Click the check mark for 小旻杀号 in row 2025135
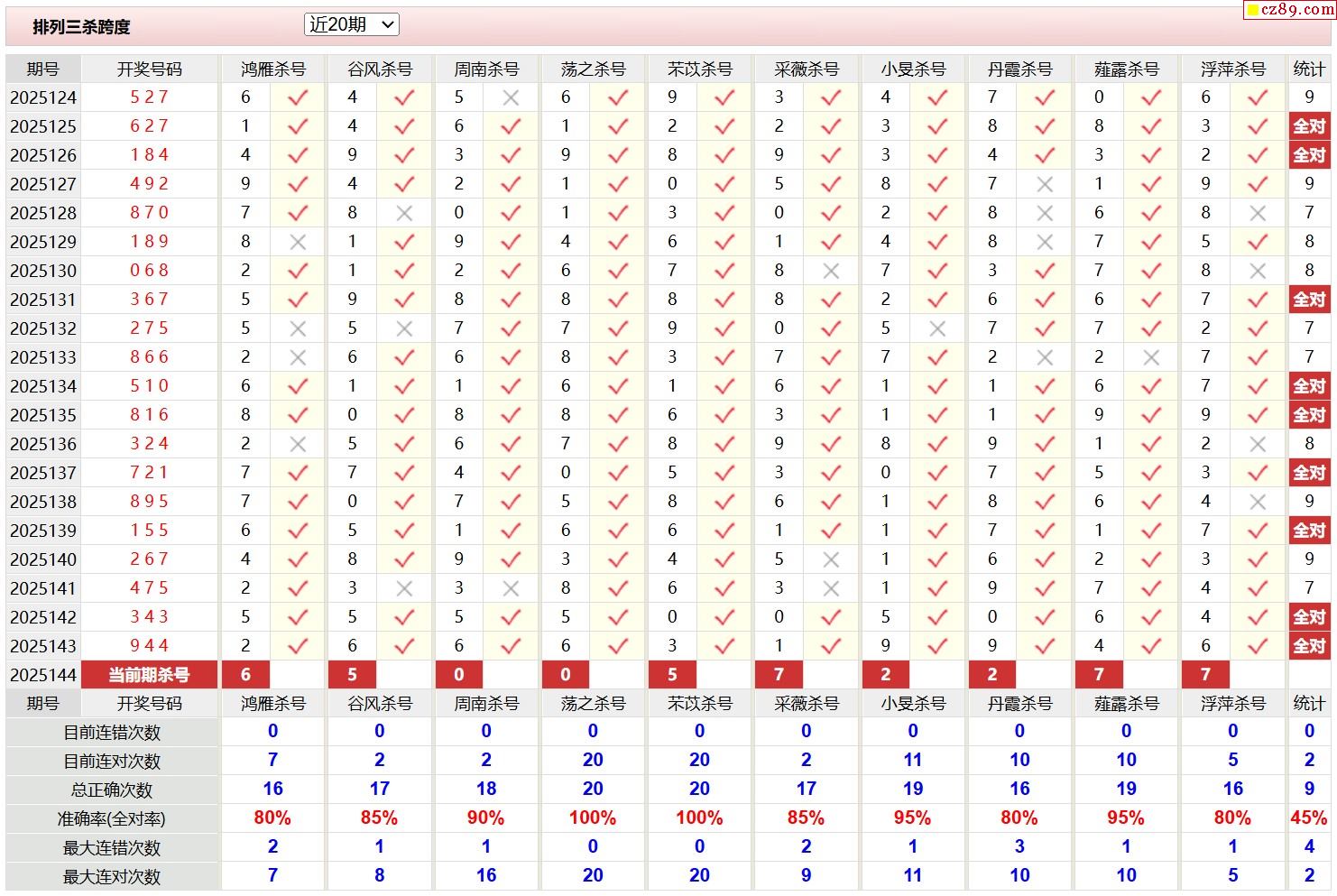This screenshot has width=1337, height=896. pyautogui.click(x=937, y=415)
